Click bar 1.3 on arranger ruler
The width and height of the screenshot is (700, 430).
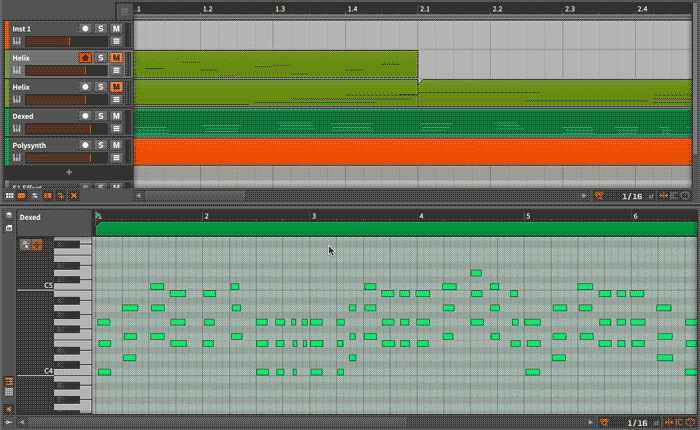pos(280,9)
